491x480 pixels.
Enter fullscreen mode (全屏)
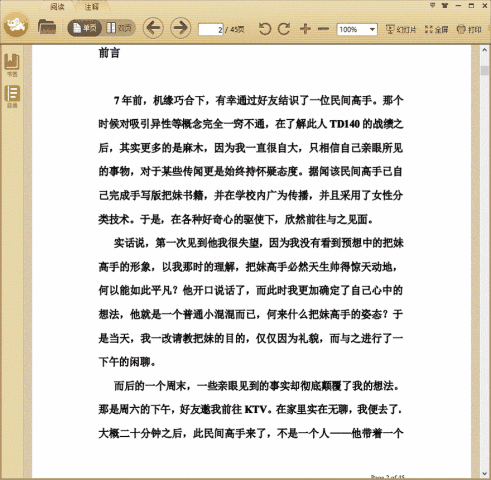click(x=436, y=29)
